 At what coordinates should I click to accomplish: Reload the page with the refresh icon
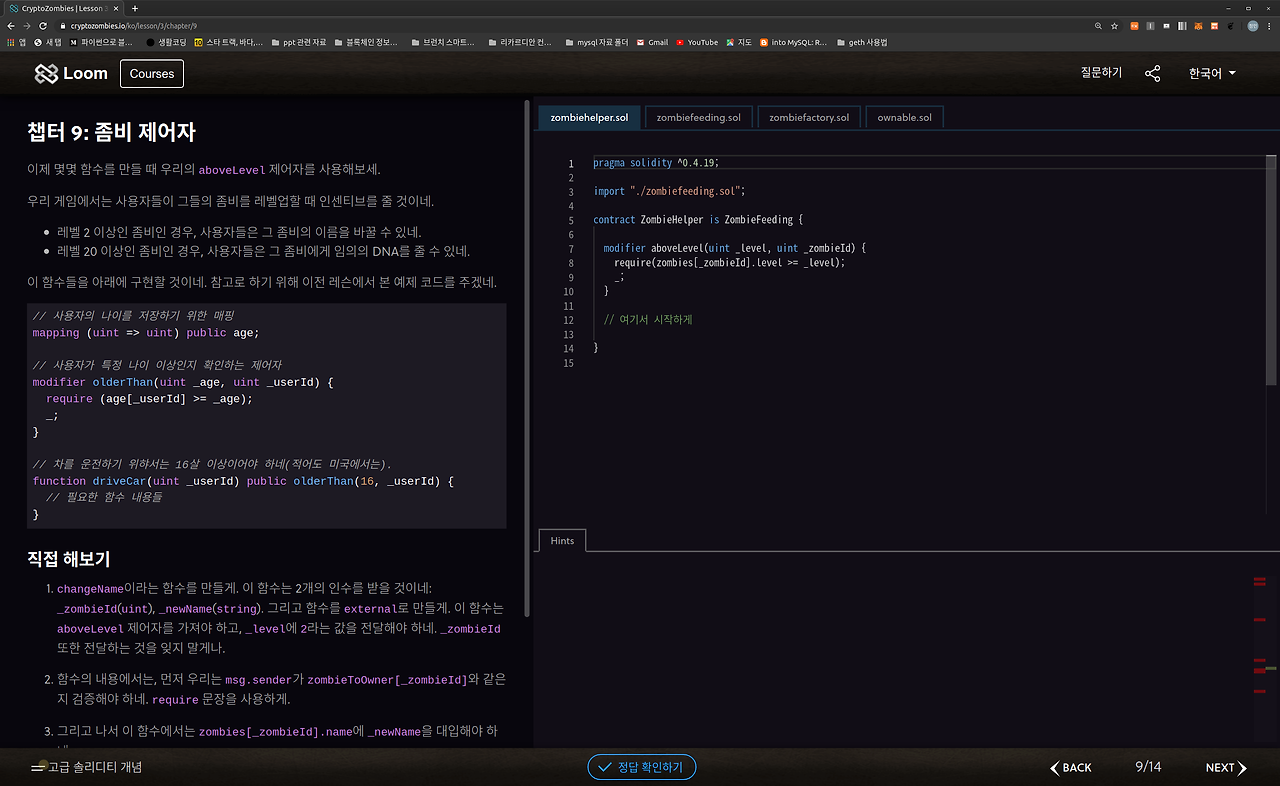click(43, 26)
